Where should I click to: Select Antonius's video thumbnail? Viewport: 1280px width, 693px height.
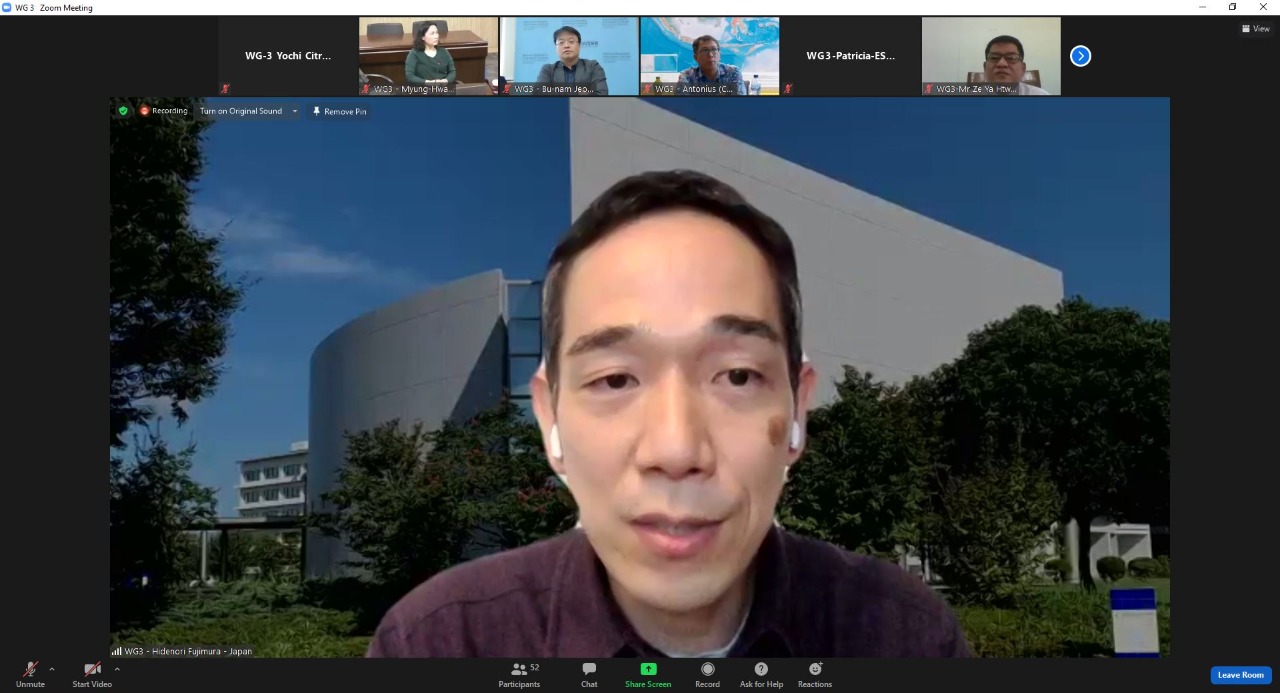709,56
